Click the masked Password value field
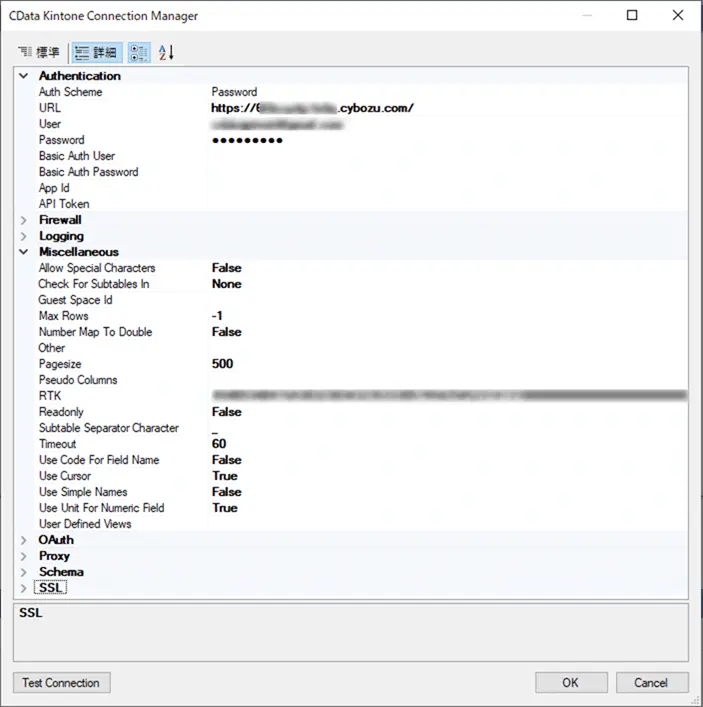This screenshot has height=707, width=703. tap(449, 140)
